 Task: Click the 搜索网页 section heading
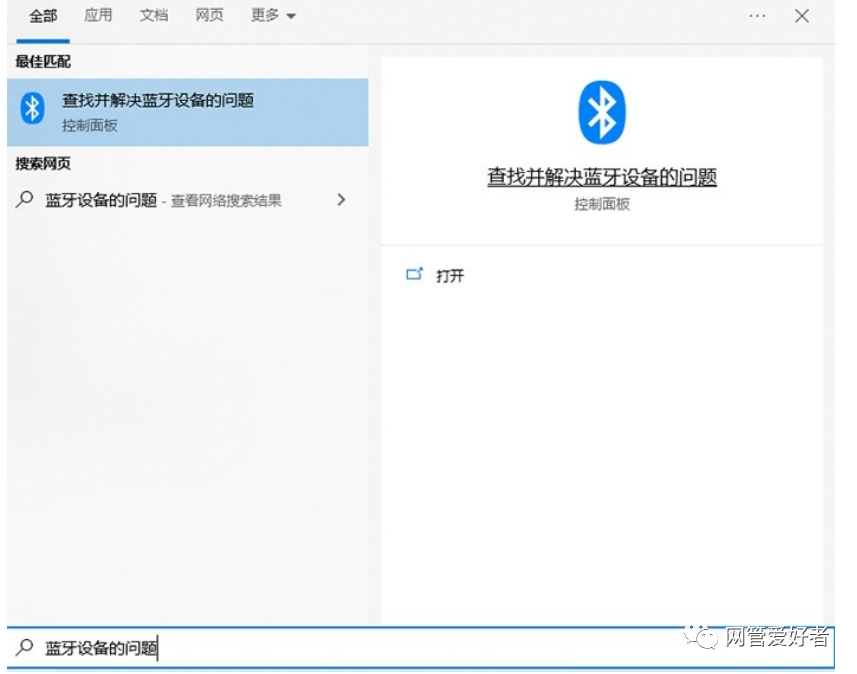43,163
